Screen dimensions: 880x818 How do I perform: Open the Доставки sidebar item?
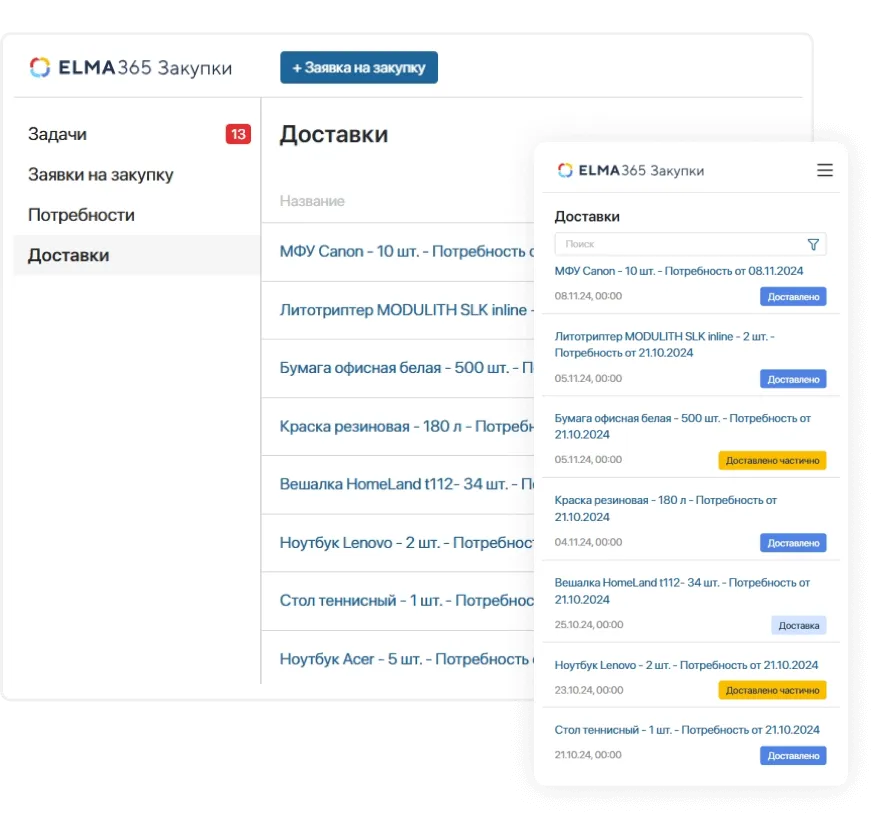(69, 255)
